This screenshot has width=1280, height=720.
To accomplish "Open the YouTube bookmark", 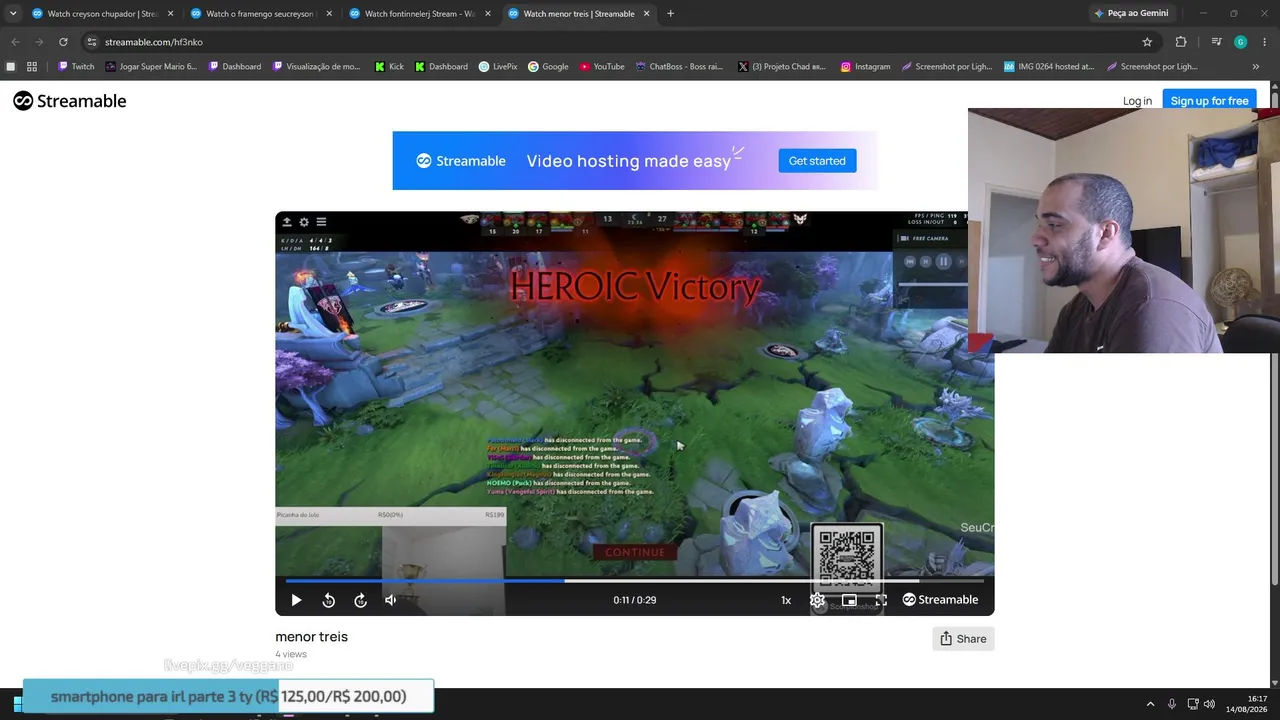I will [x=602, y=67].
